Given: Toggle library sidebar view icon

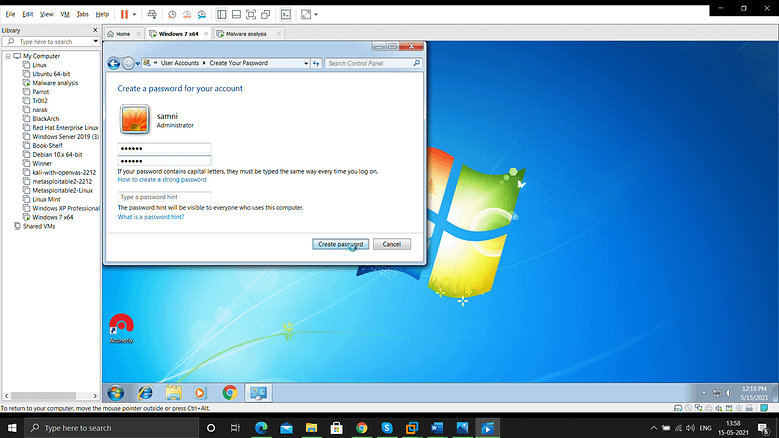Looking at the screenshot, I should click(222, 14).
